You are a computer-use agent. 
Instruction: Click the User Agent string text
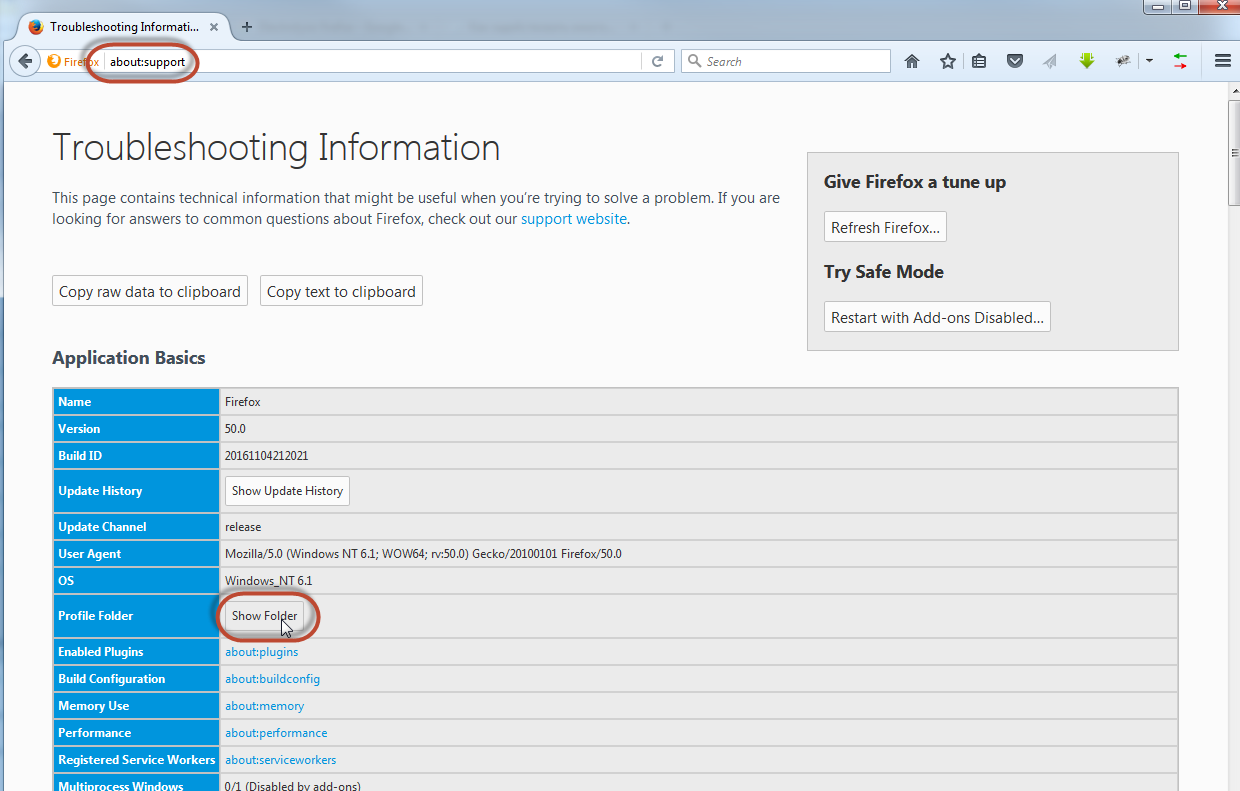(x=423, y=553)
